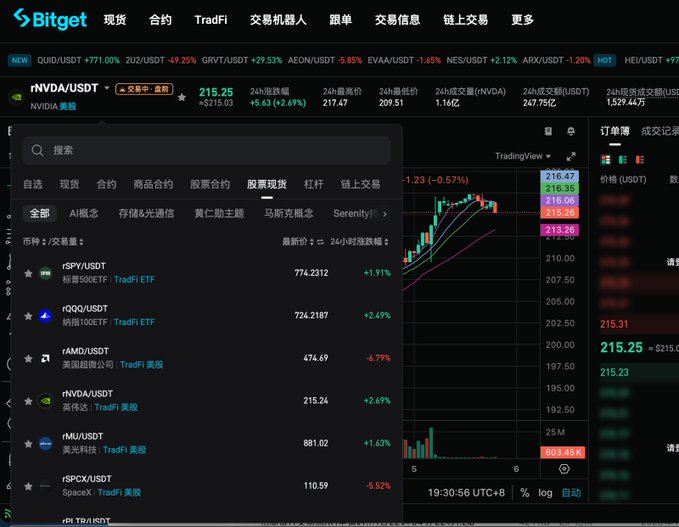Open the rNVDA/USDT pair dropdown arrow
Screen dimensions: 679x527
click(107, 88)
